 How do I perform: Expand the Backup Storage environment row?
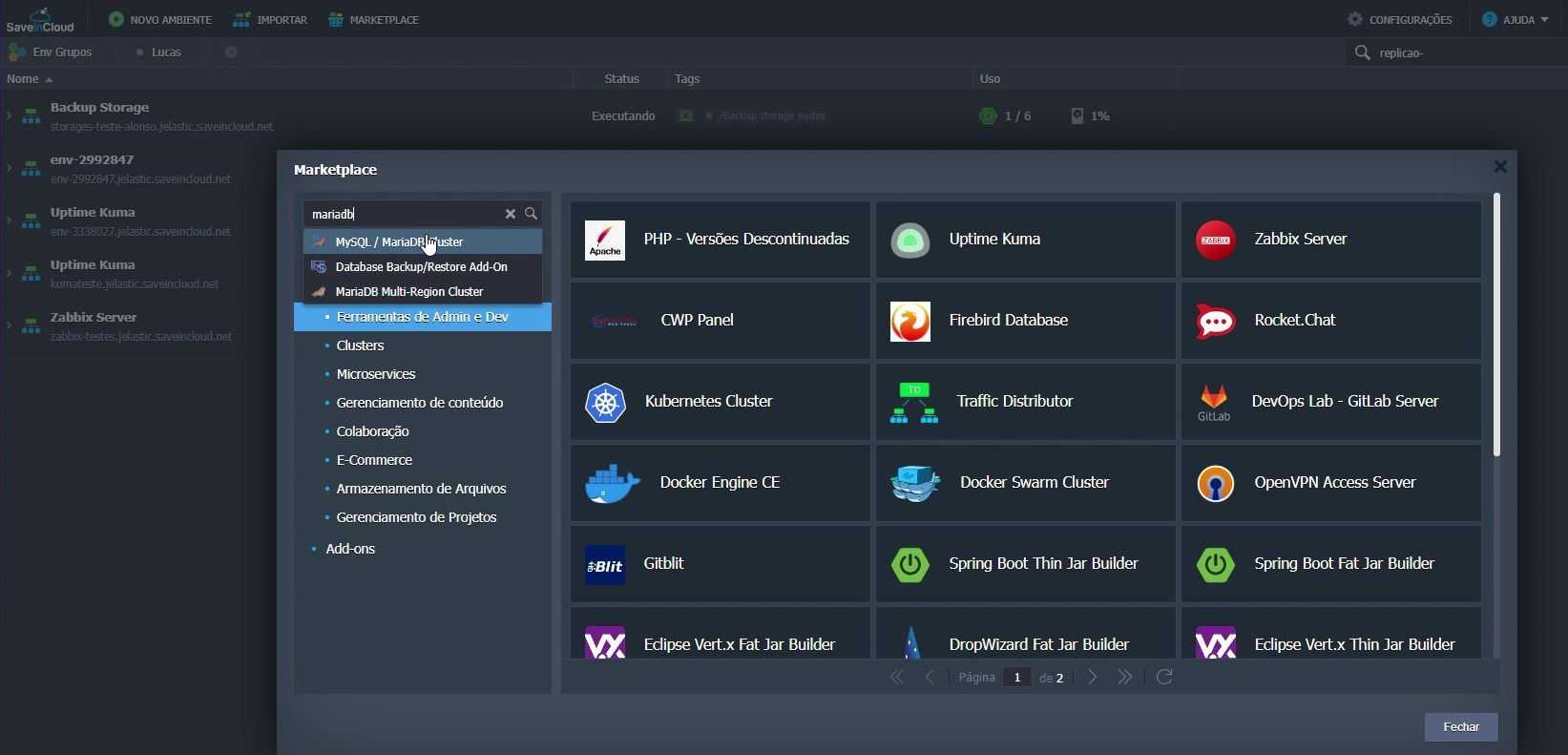[9, 115]
